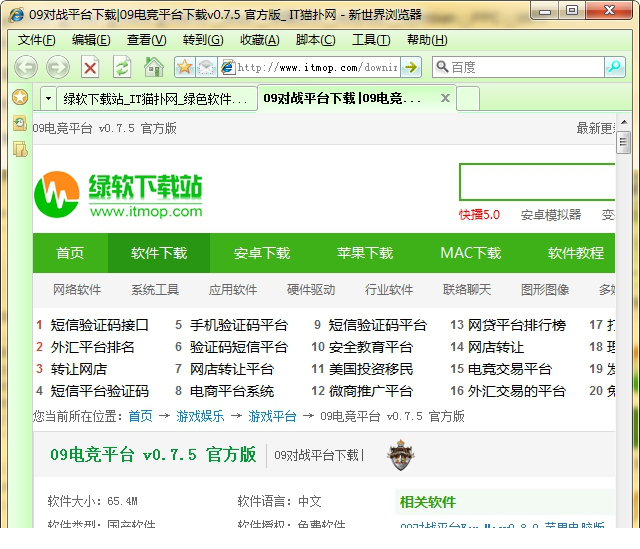
Task: Open the 工具(T) menu
Action: 371,40
